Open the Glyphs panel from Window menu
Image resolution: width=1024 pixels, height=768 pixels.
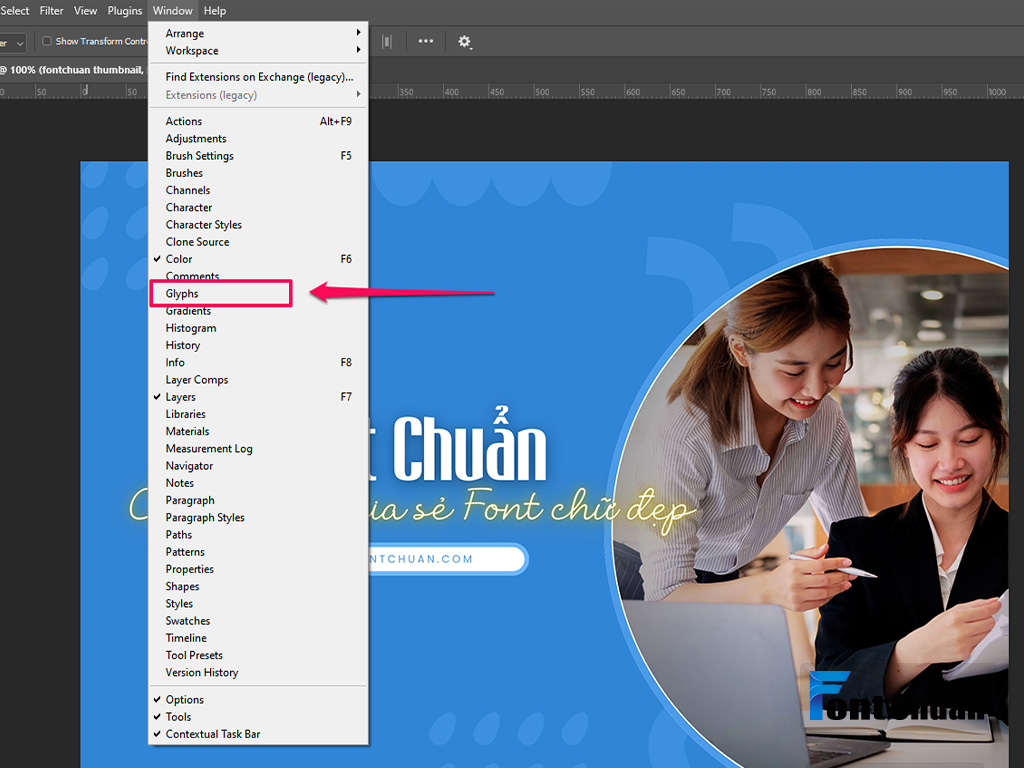pos(259,294)
